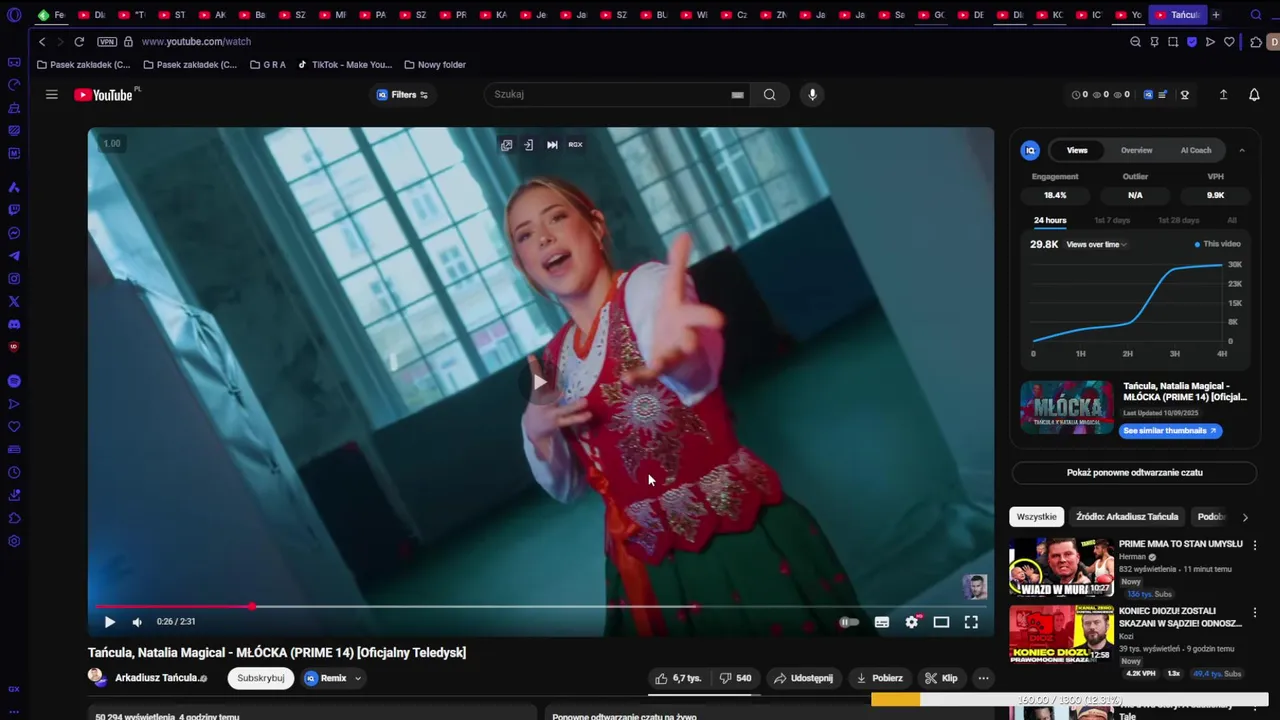Click Pokaż ponowne odtwarzanie czatu button
Viewport: 1280px width, 720px height.
(1134, 472)
